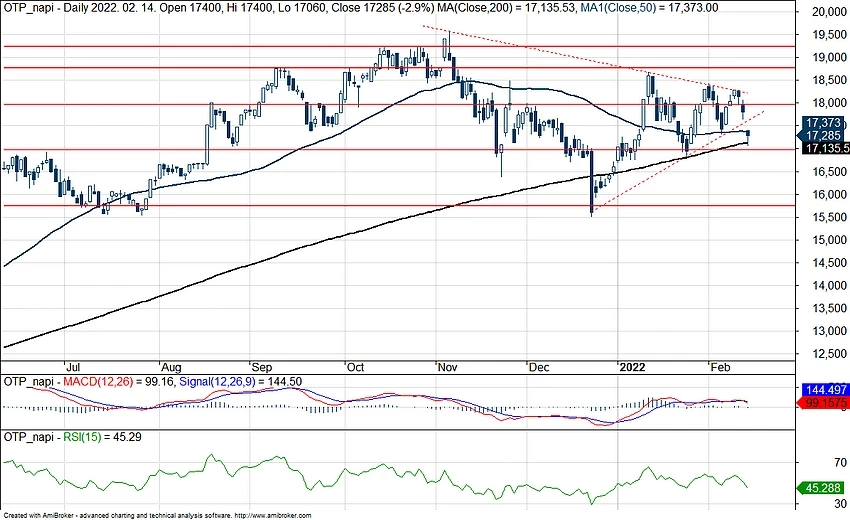Viewport: 850px width, 520px height.
Task: Click the Signal(12,26,9) = 144.50 legend
Action: 240,382
